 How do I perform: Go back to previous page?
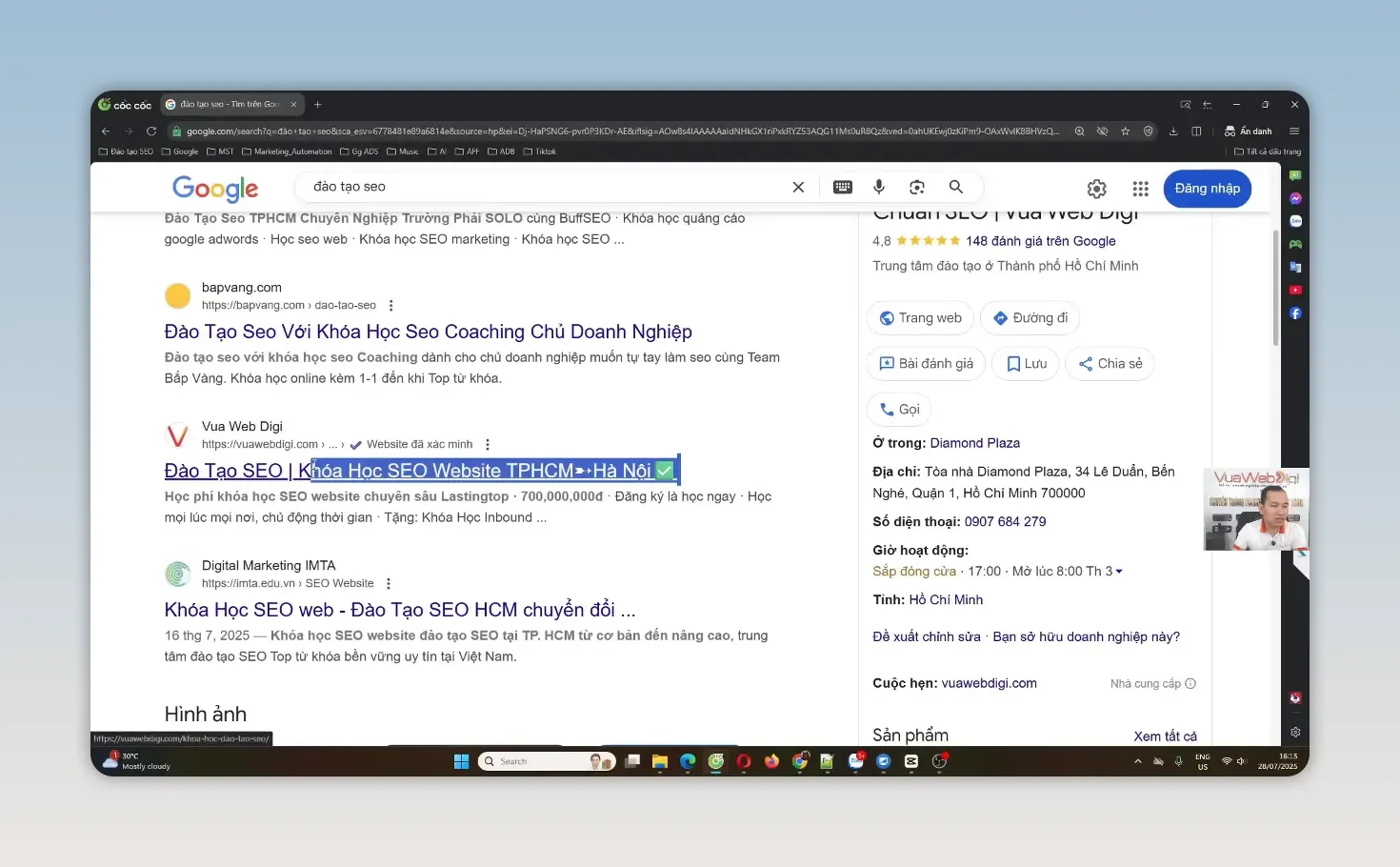point(106,131)
